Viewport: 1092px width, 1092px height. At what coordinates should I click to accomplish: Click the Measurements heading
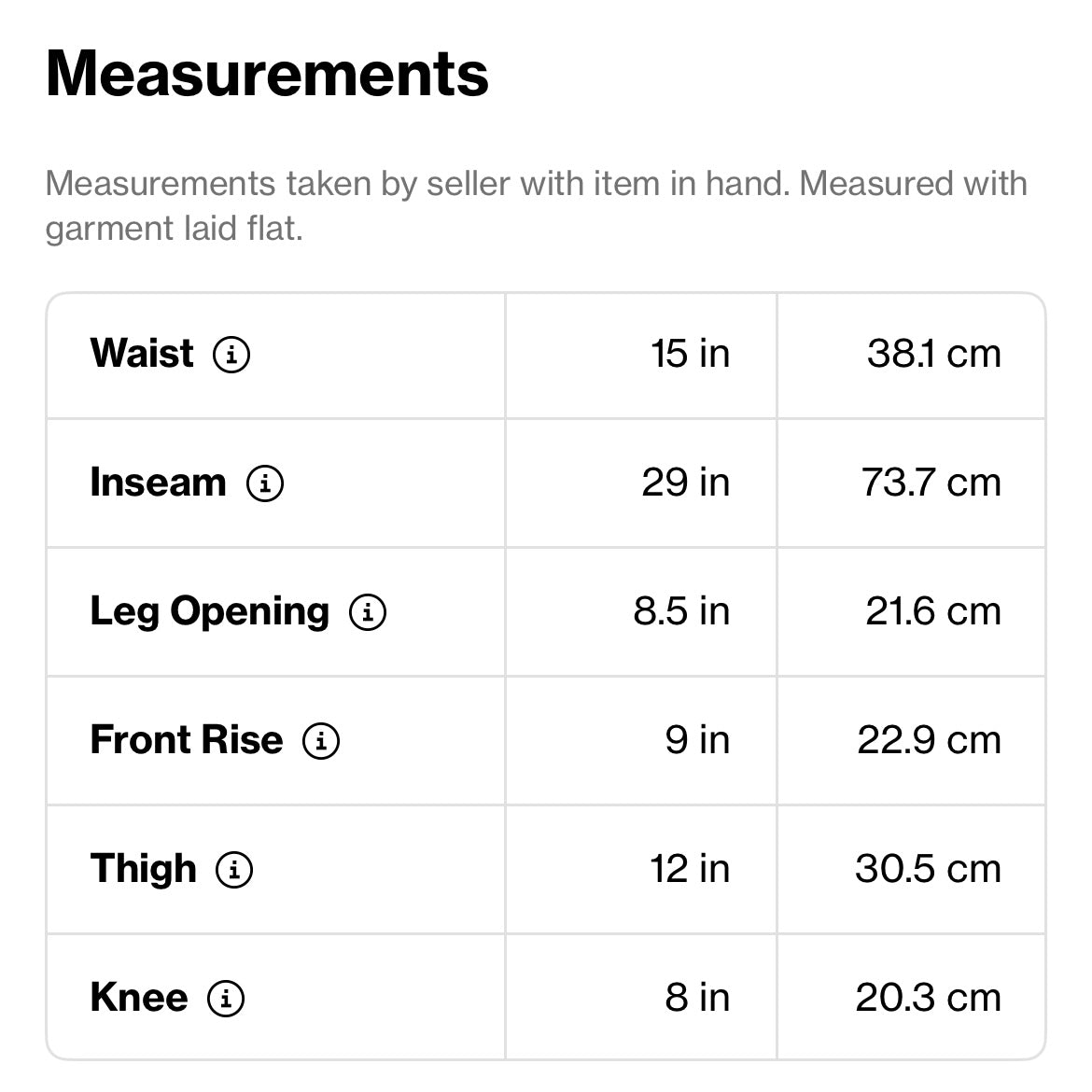coord(267,74)
